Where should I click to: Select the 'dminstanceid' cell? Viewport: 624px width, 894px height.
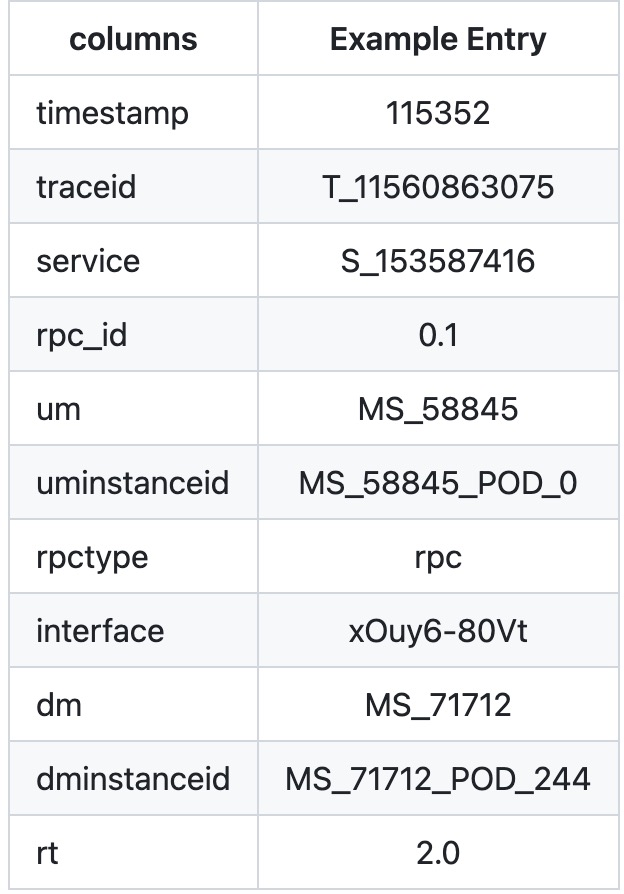(x=133, y=779)
